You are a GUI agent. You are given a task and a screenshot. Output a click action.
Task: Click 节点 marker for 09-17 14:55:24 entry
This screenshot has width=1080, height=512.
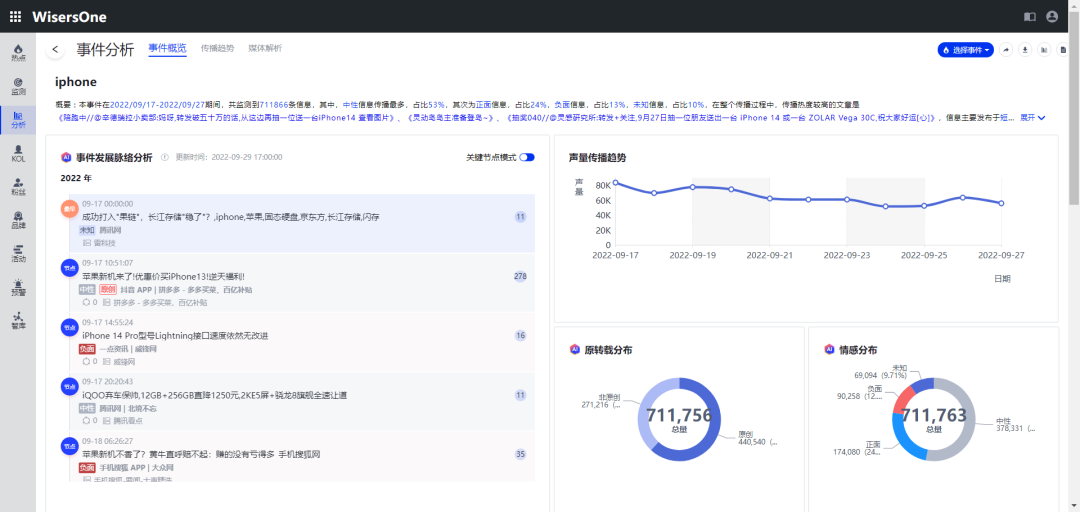pyautogui.click(x=69, y=327)
